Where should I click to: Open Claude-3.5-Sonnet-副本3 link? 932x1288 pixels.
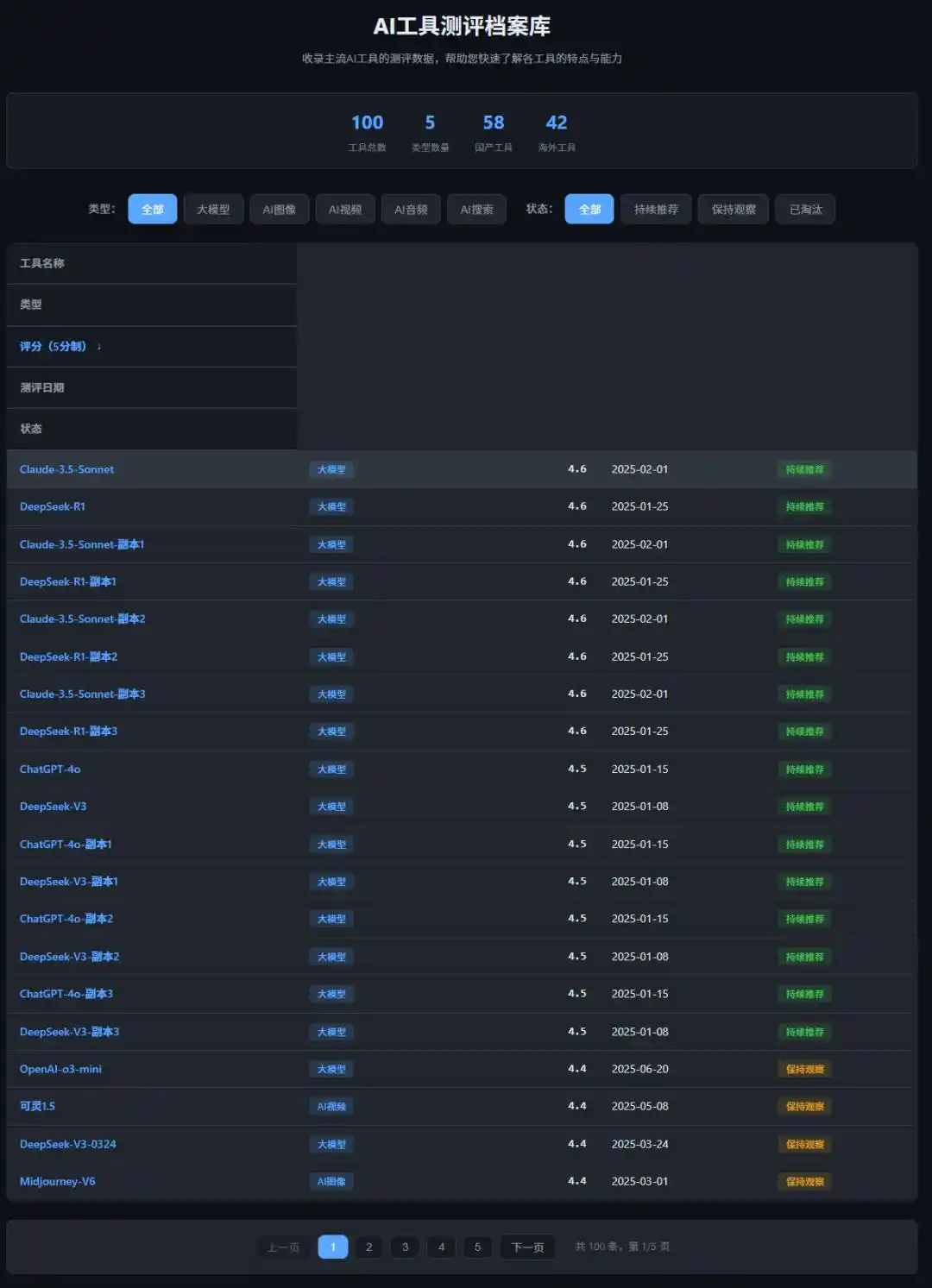(x=83, y=694)
